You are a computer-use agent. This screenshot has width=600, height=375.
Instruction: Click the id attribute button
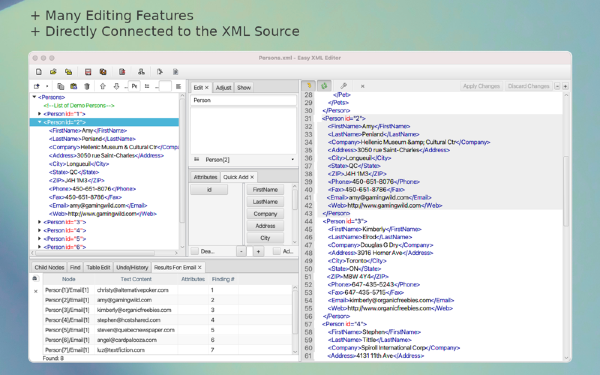tap(209, 189)
